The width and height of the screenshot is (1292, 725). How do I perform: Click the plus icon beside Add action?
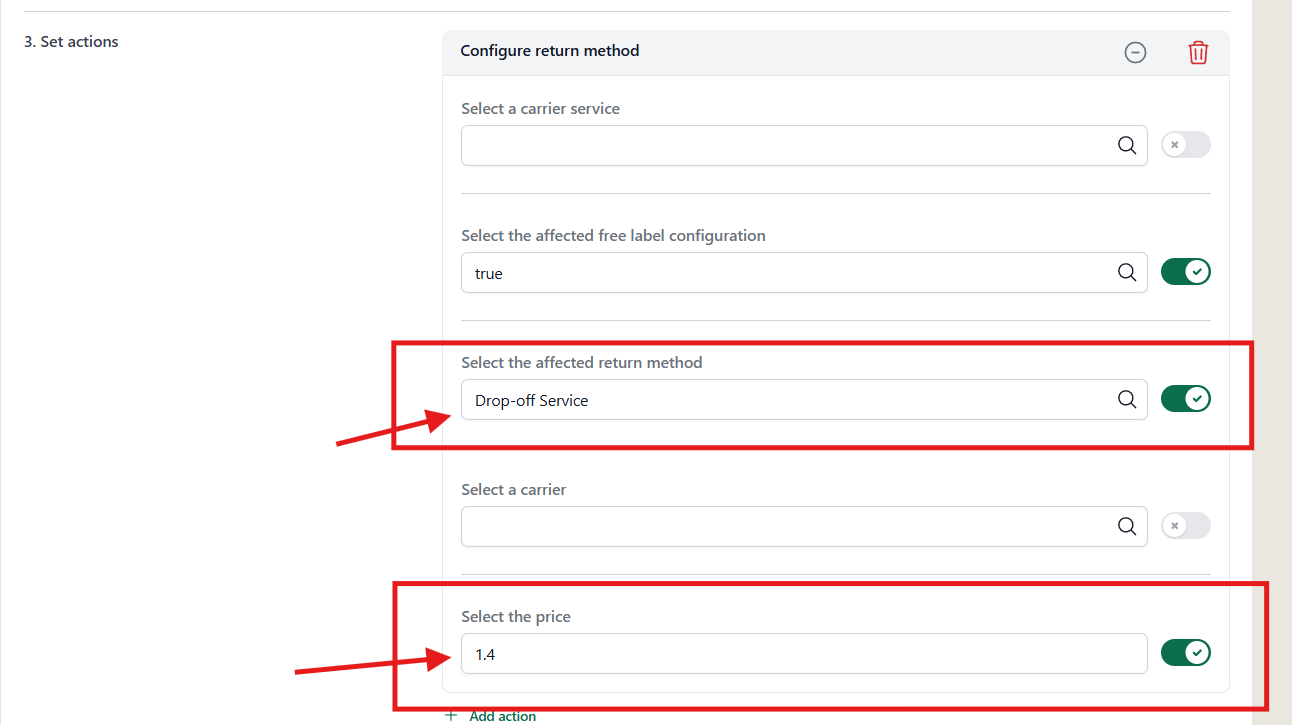451,716
